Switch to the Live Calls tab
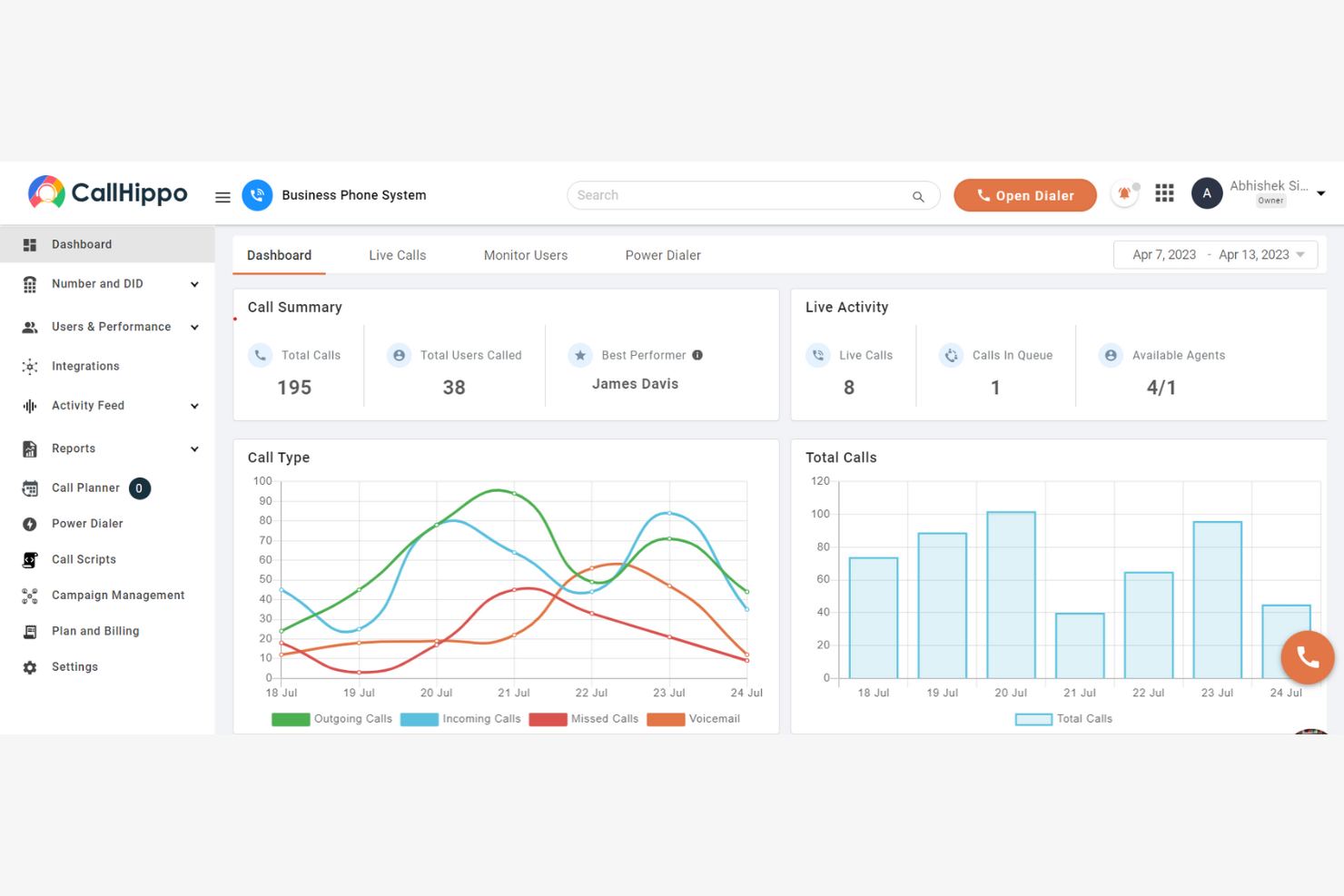 click(x=397, y=255)
